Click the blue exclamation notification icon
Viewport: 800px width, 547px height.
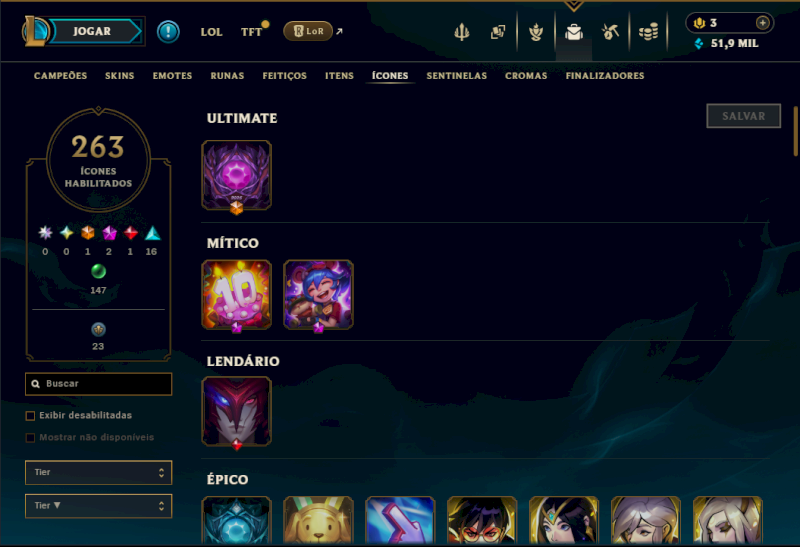tap(168, 32)
